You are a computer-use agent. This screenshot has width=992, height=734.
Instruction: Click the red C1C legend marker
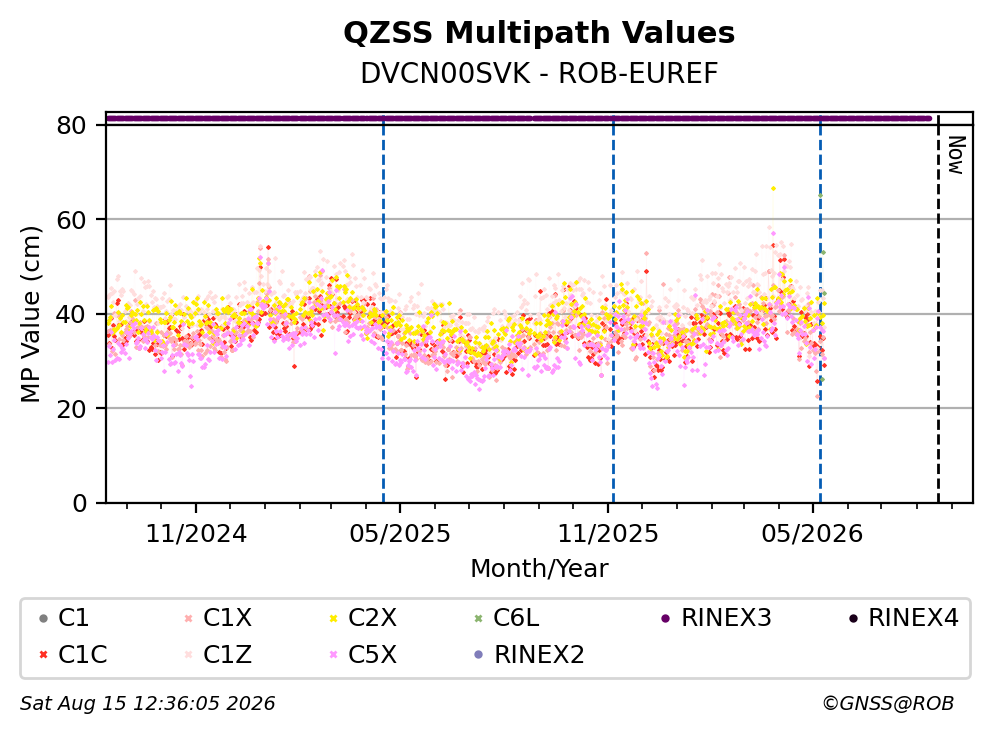(x=43, y=655)
